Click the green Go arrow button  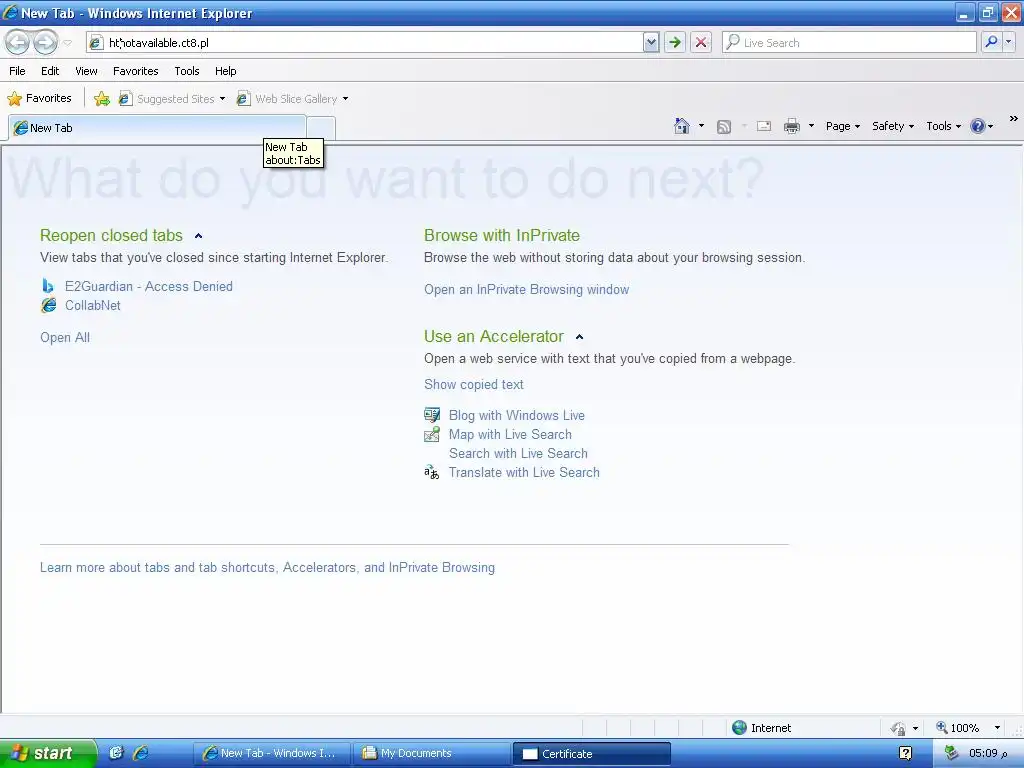(x=675, y=42)
